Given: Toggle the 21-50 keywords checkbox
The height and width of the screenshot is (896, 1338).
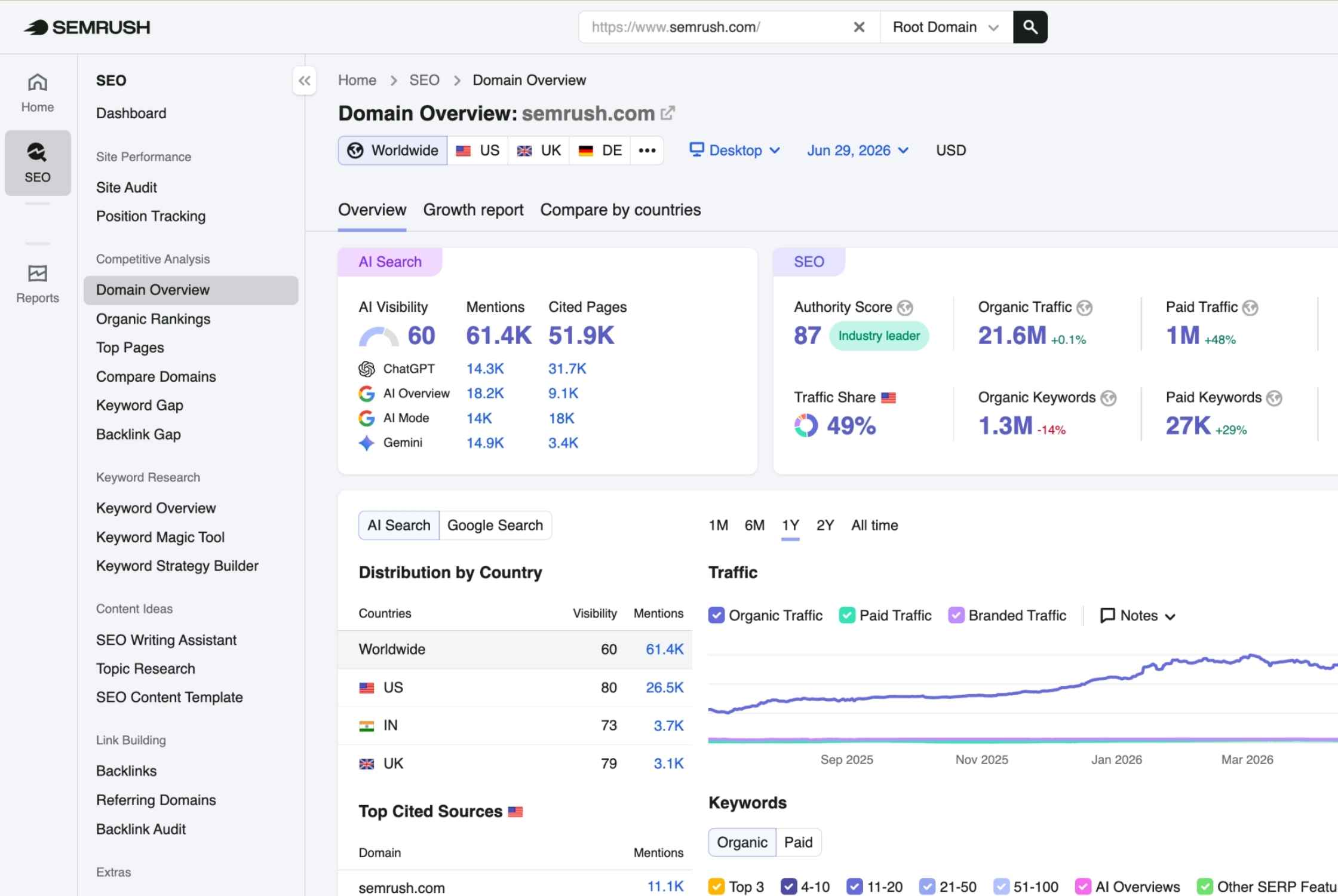Looking at the screenshot, I should 927,886.
